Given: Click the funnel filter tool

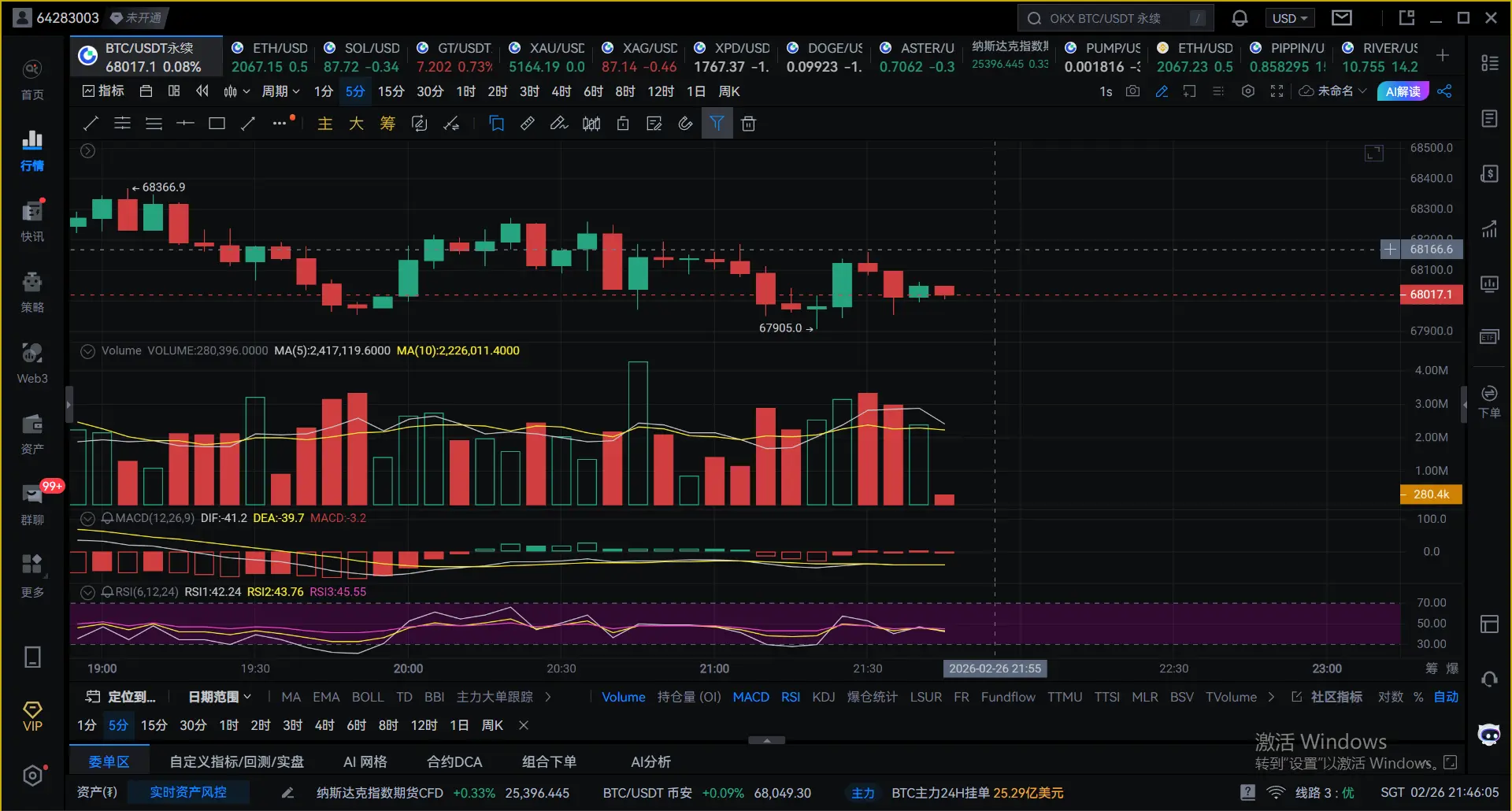Looking at the screenshot, I should coord(717,124).
